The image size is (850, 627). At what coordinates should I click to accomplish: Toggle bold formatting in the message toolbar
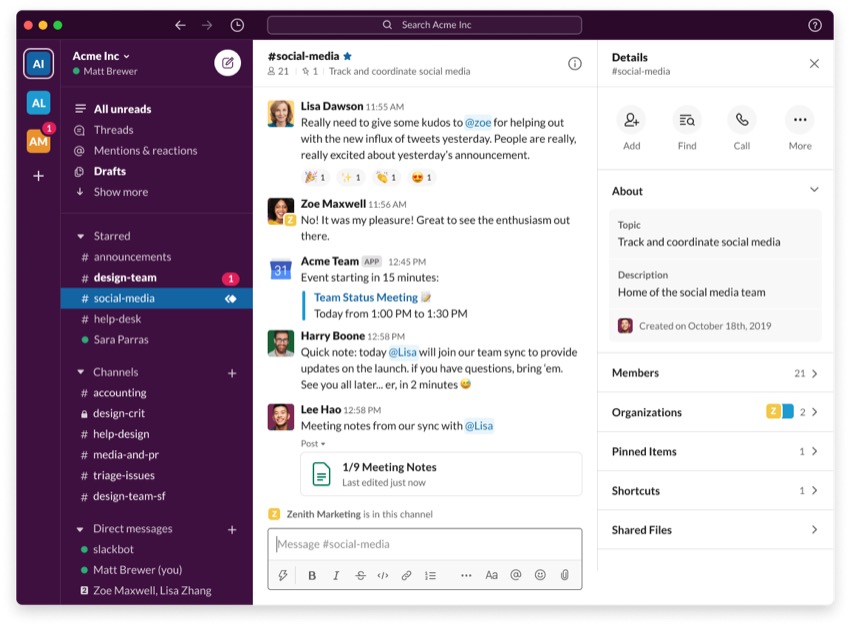(311, 575)
